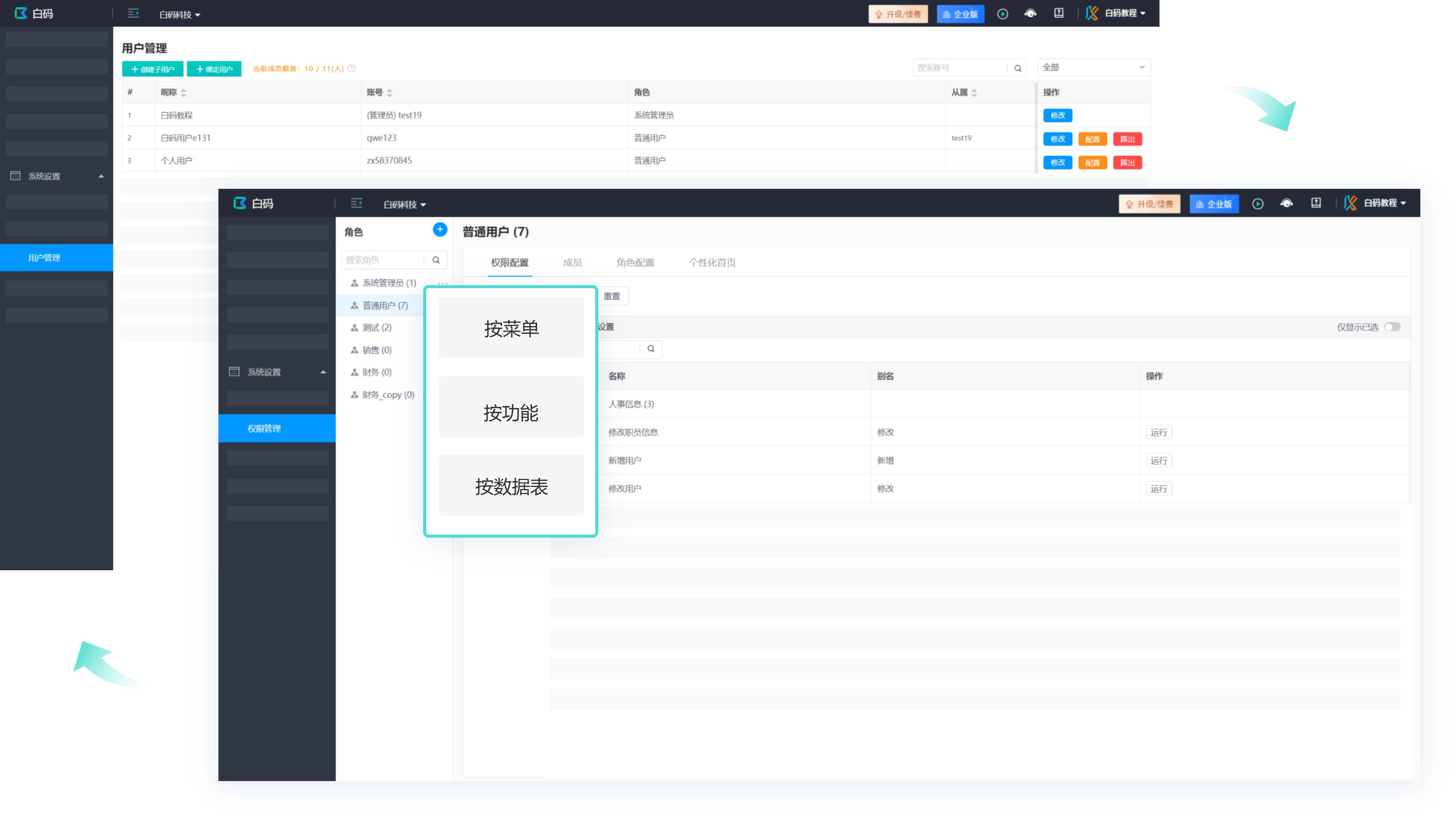Click the 搜索账号 input field
This screenshot has width=1456, height=819.
click(960, 68)
